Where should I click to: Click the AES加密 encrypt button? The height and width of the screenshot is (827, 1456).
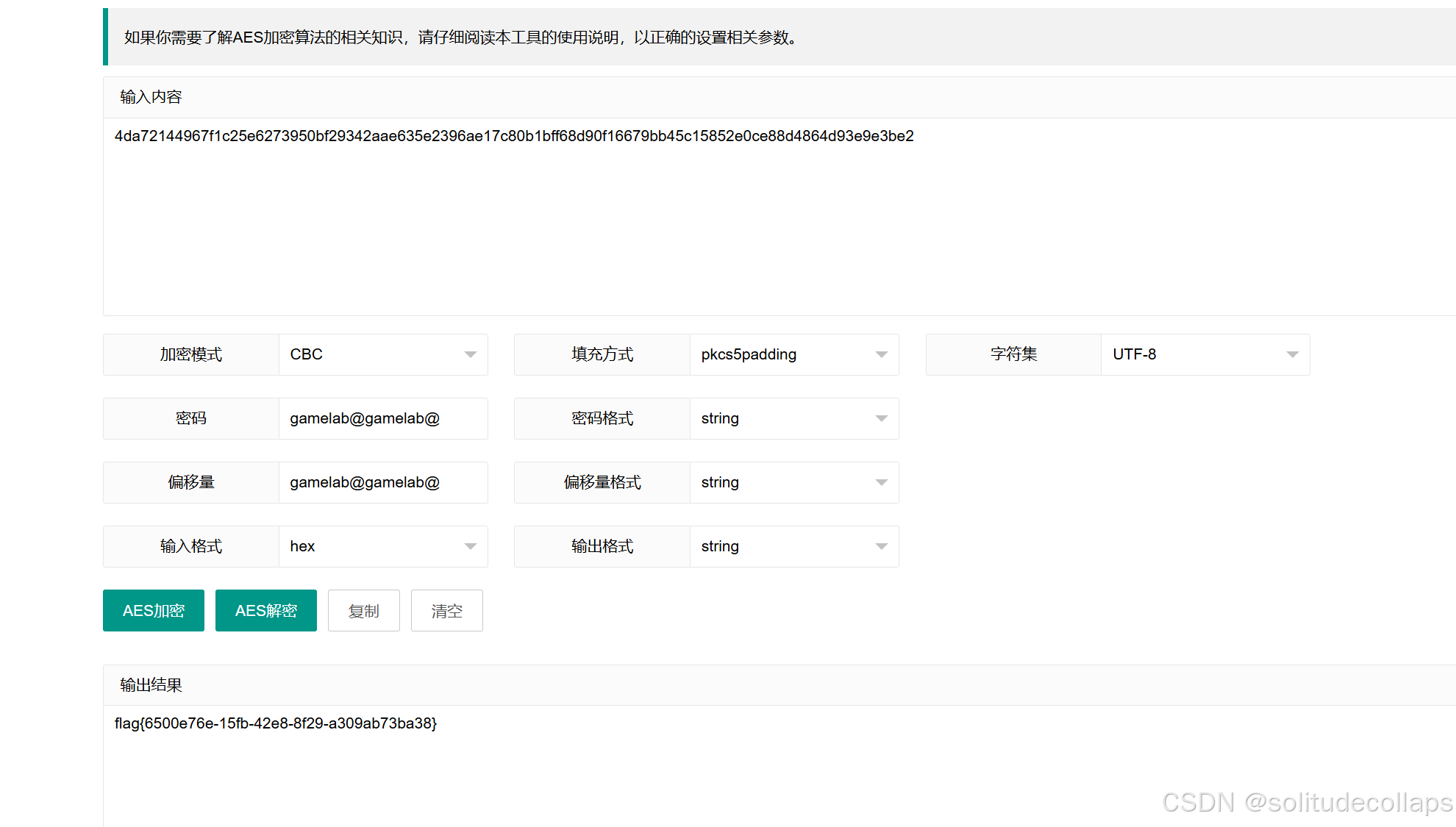click(153, 610)
